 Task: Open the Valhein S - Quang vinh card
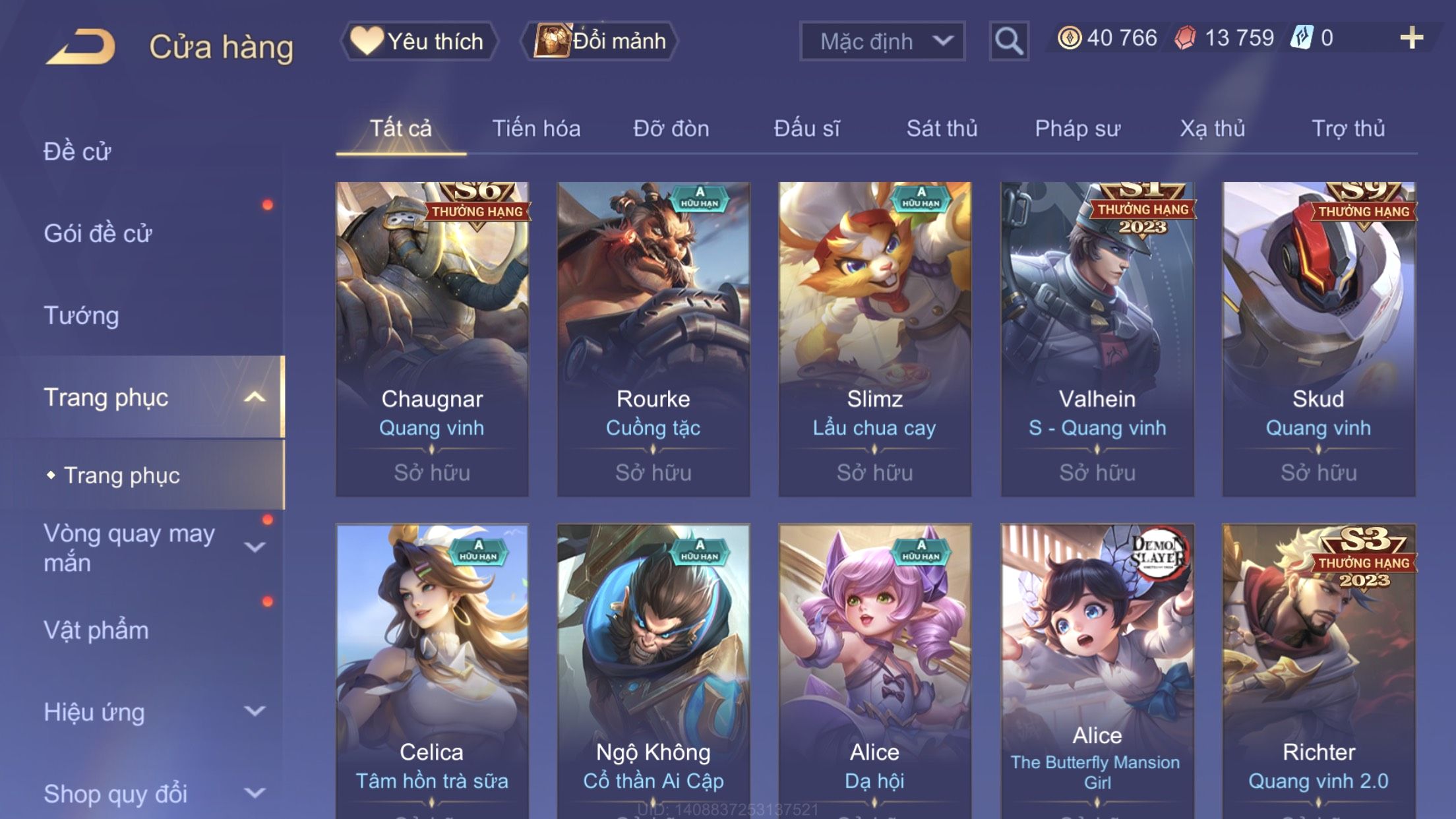(x=1097, y=339)
